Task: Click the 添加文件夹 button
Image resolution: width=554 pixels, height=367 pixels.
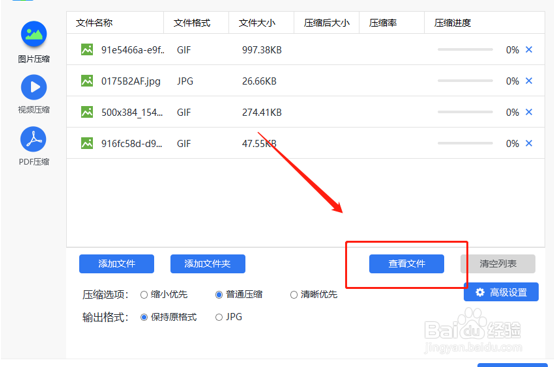Action: [208, 264]
